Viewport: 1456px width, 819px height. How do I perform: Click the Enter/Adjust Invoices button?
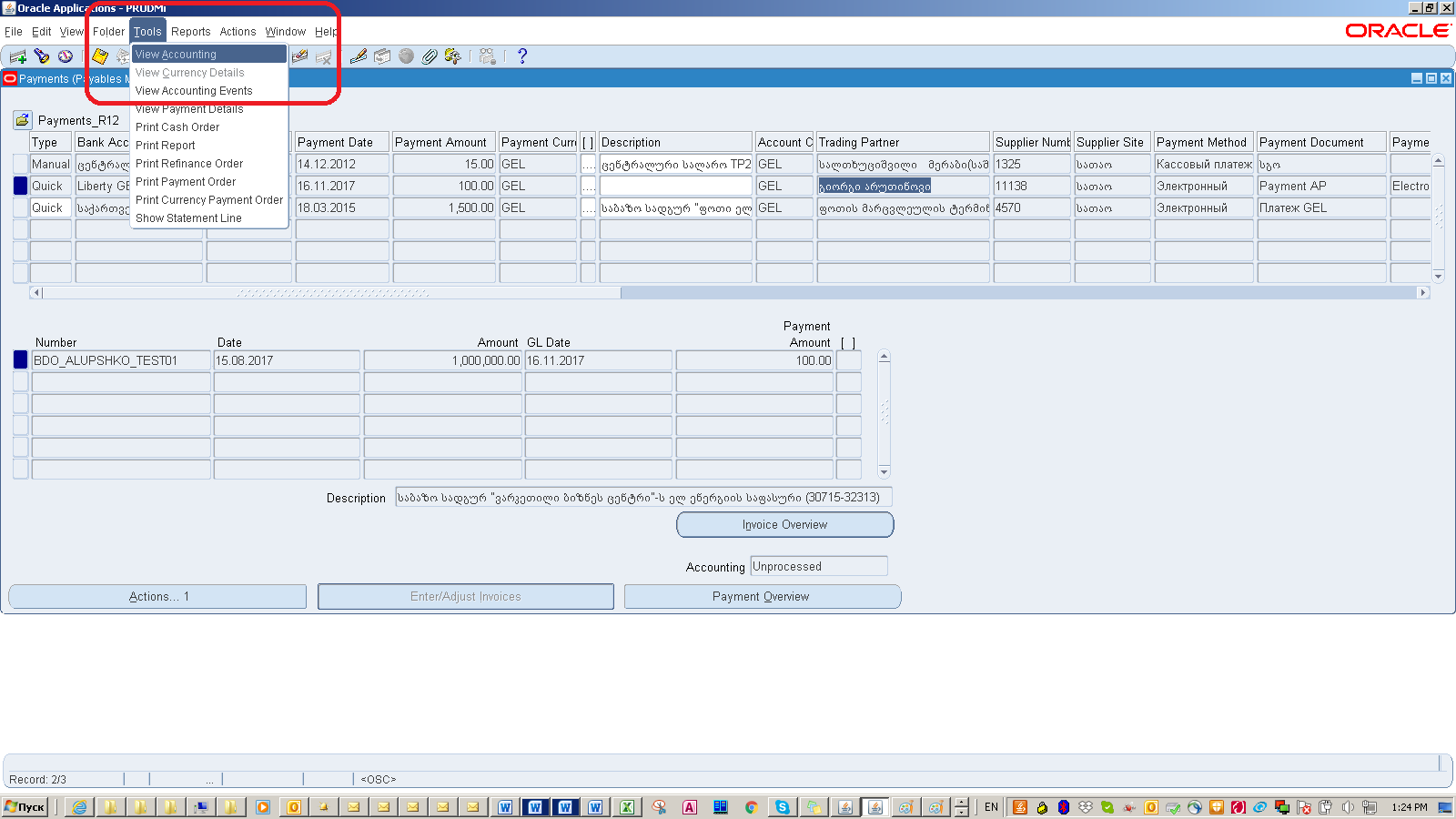click(465, 596)
